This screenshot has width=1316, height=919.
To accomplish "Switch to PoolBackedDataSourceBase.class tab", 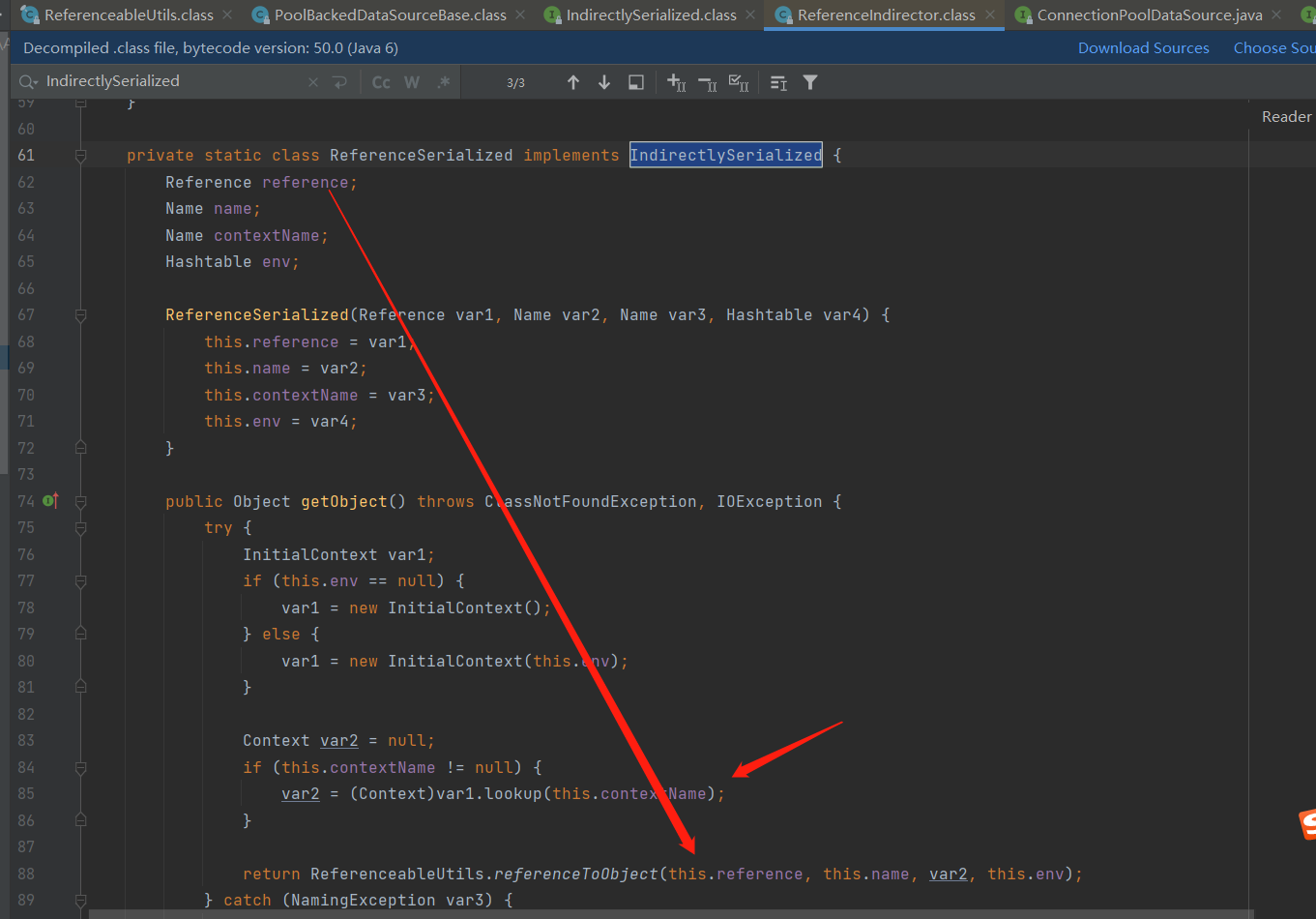I will (x=390, y=15).
